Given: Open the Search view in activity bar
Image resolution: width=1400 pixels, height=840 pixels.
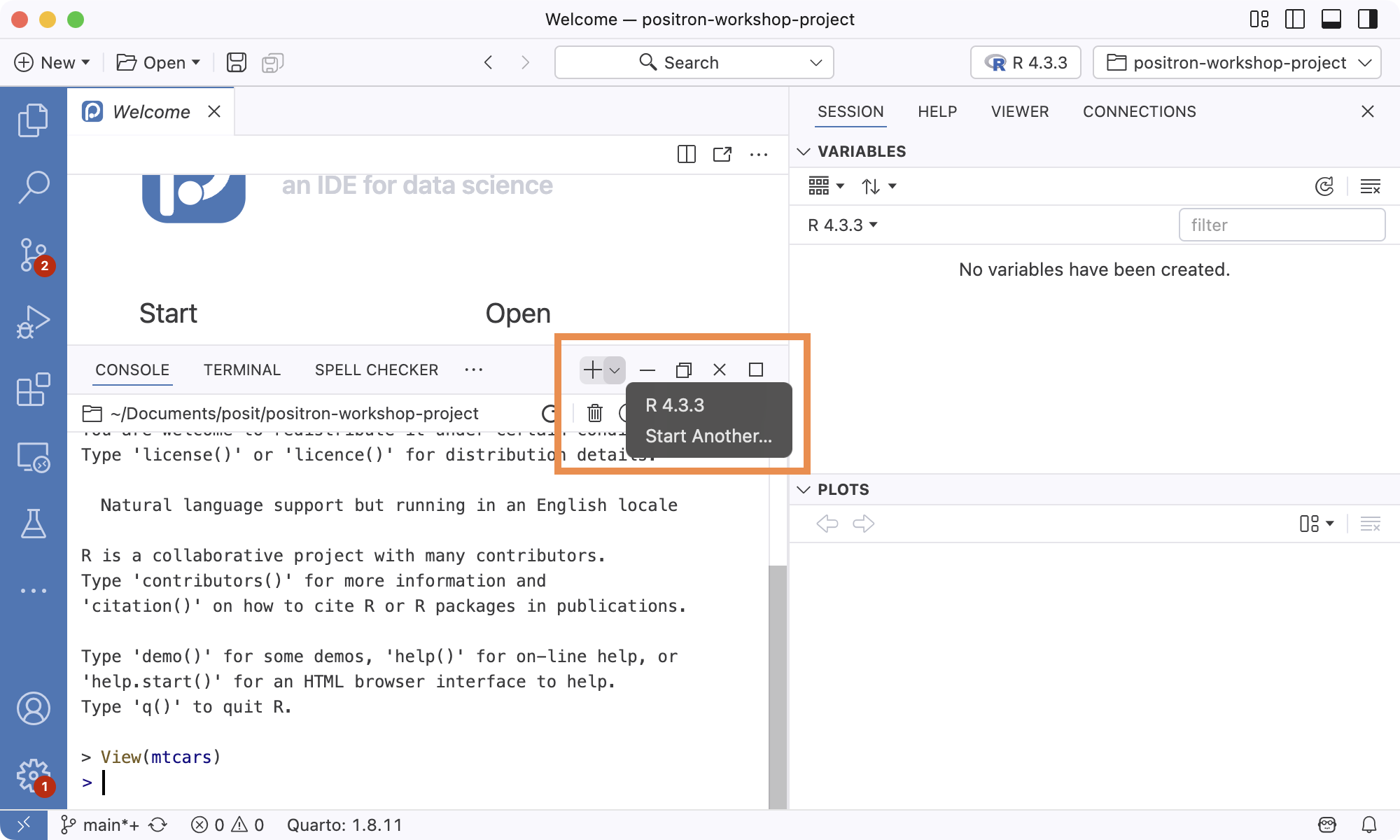Looking at the screenshot, I should click(x=33, y=187).
